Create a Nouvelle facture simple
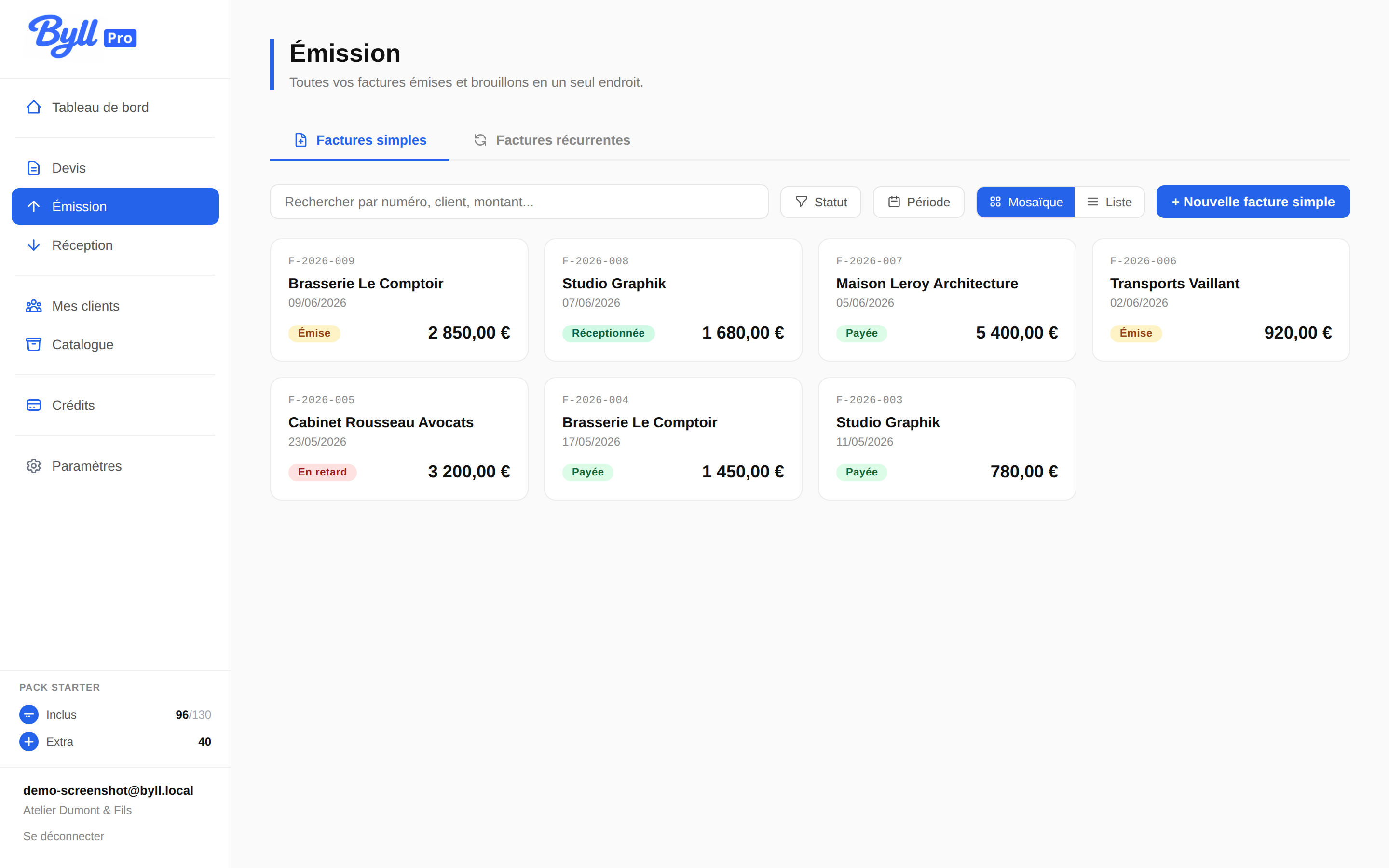The width and height of the screenshot is (1389, 868). point(1253,202)
